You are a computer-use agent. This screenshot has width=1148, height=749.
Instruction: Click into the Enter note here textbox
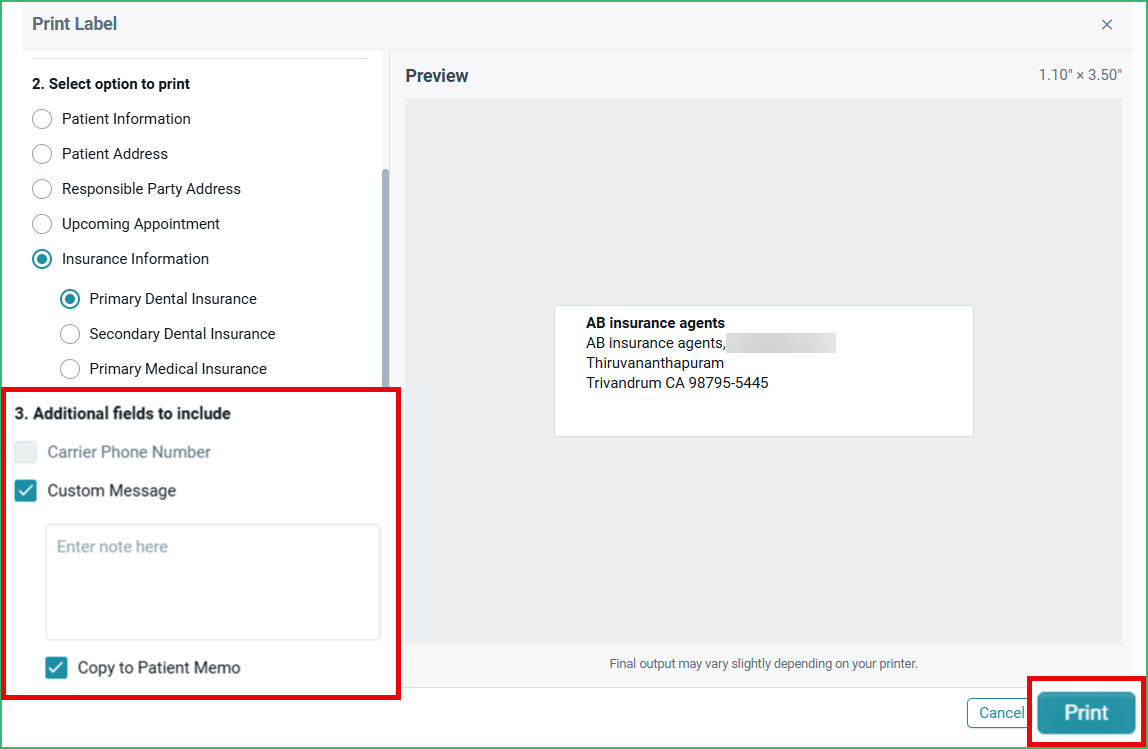213,582
